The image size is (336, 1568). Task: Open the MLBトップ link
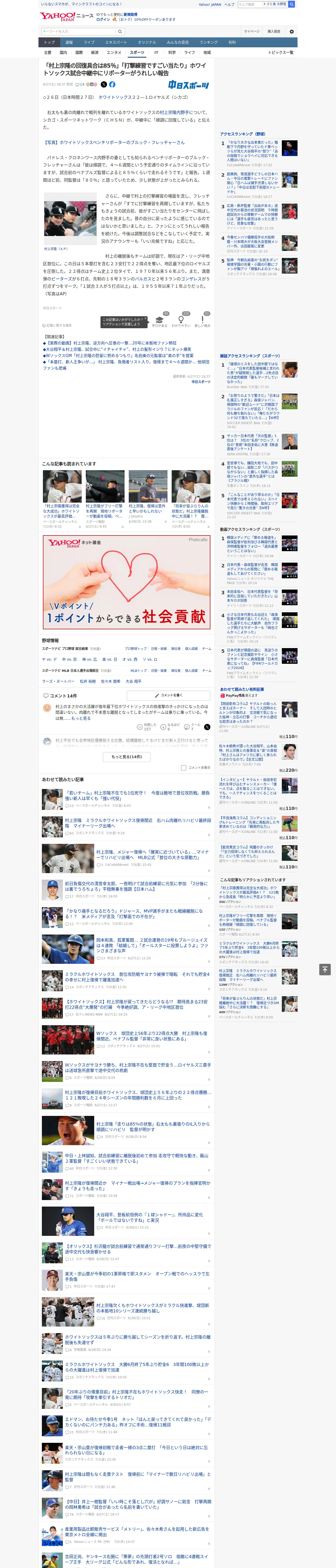coord(138,671)
